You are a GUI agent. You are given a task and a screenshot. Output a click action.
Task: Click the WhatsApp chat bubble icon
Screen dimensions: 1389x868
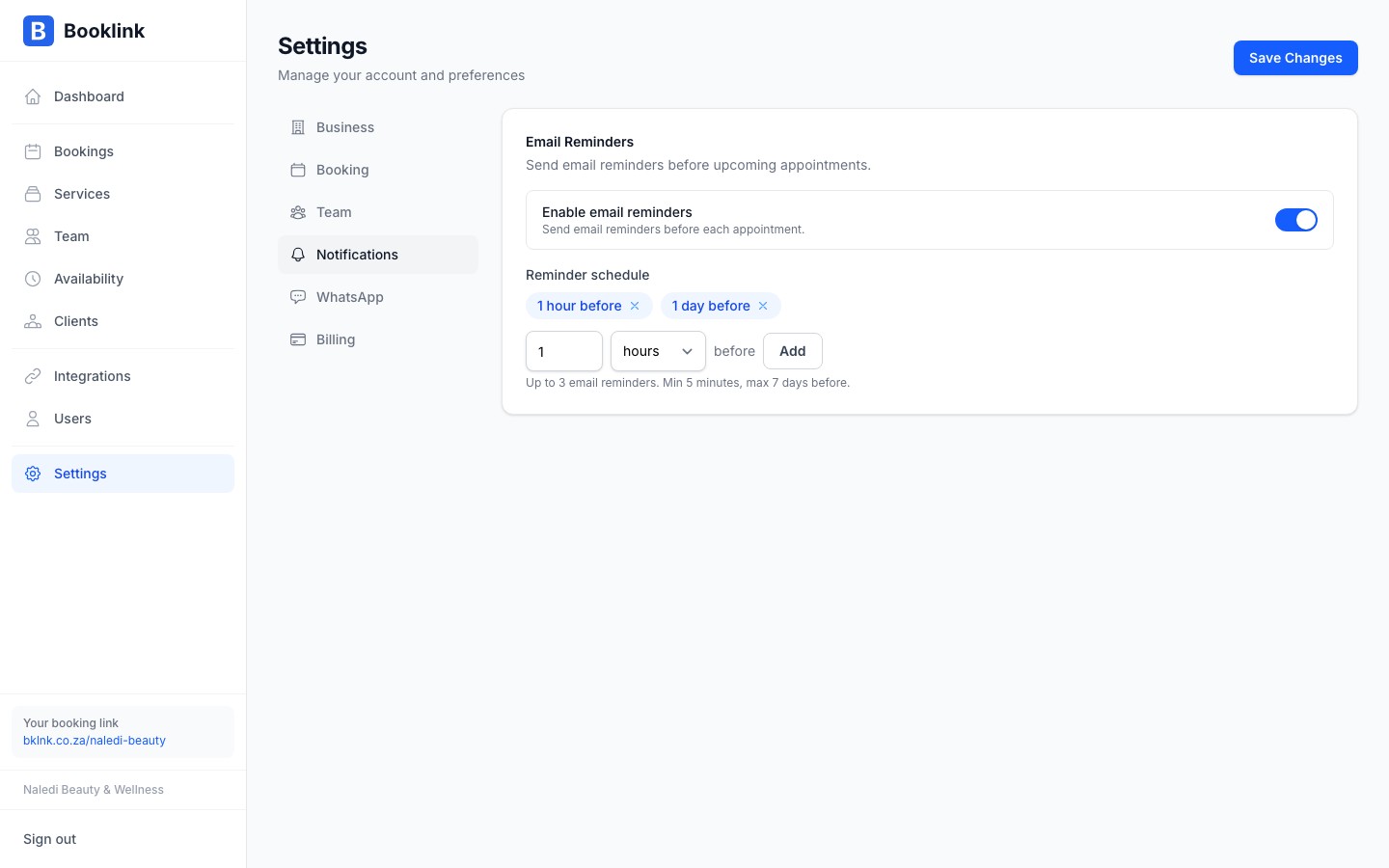(x=298, y=297)
